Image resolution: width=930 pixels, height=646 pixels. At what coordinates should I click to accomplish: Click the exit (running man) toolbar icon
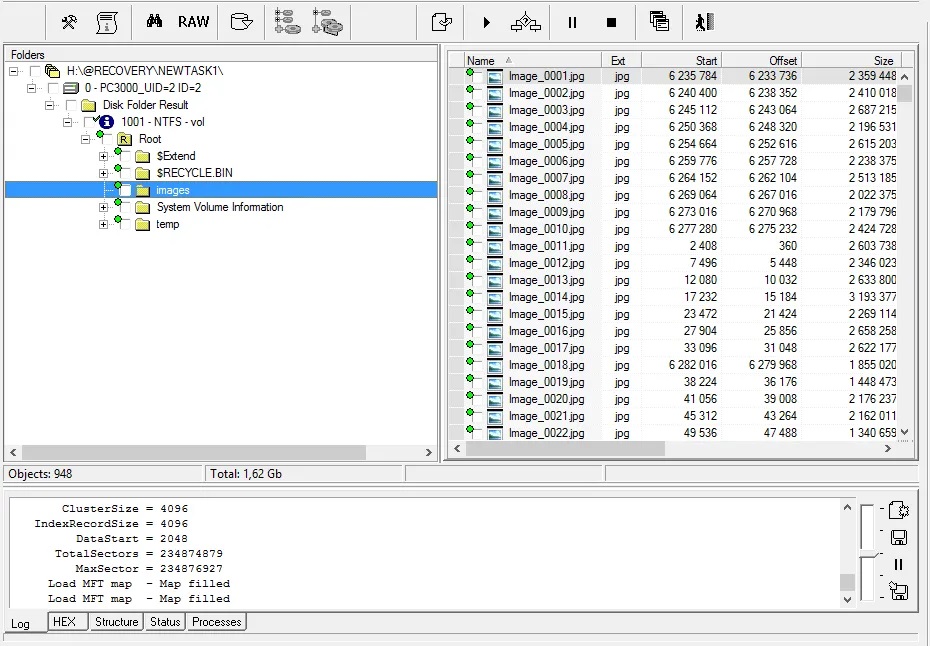click(x=704, y=22)
